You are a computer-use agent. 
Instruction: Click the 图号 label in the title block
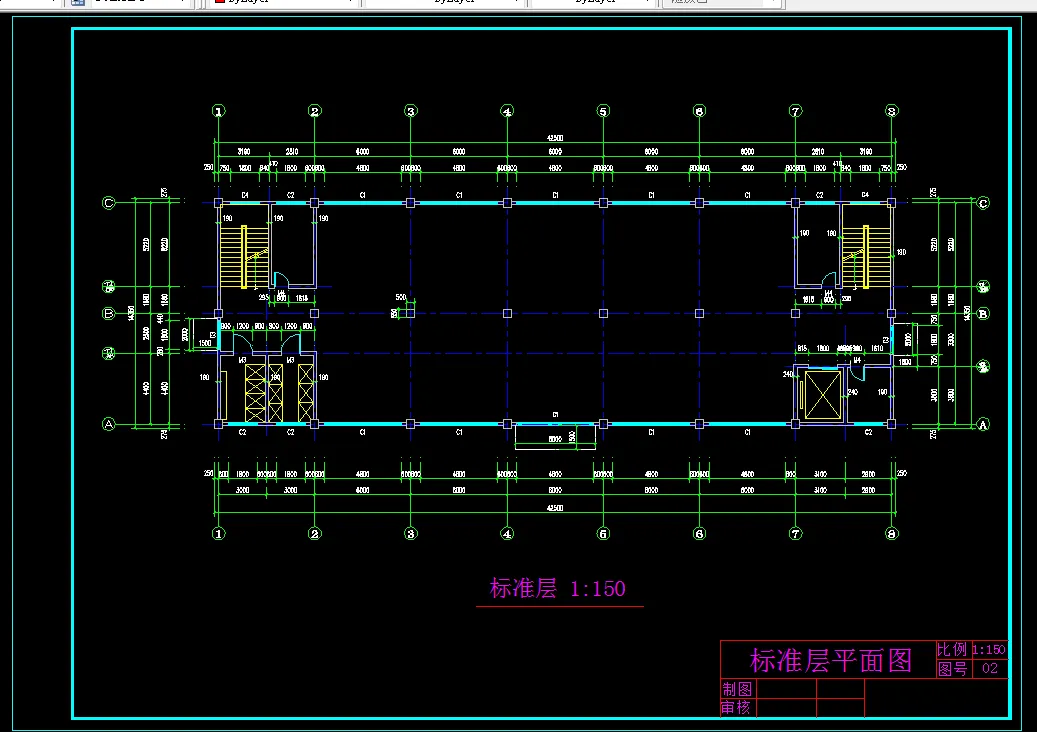[952, 669]
